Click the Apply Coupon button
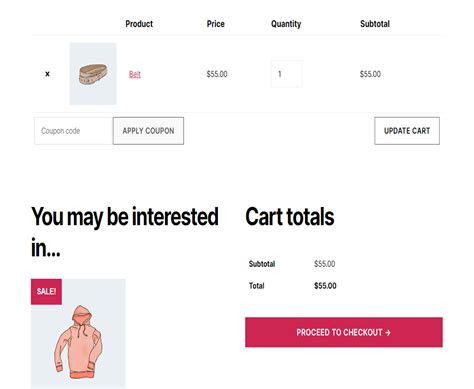The height and width of the screenshot is (389, 474). pos(148,131)
